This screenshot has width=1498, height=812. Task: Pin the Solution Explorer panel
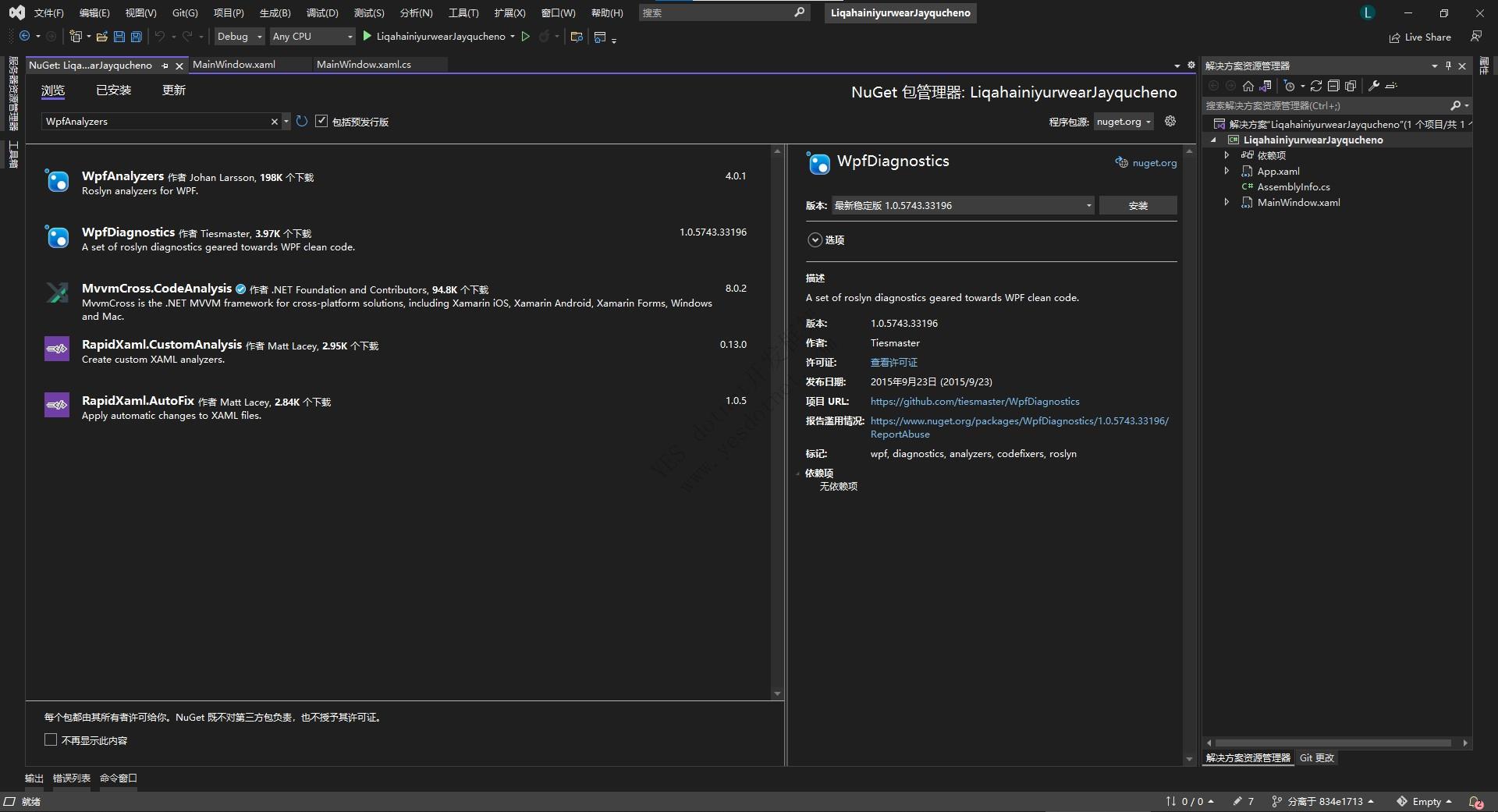tap(1448, 66)
